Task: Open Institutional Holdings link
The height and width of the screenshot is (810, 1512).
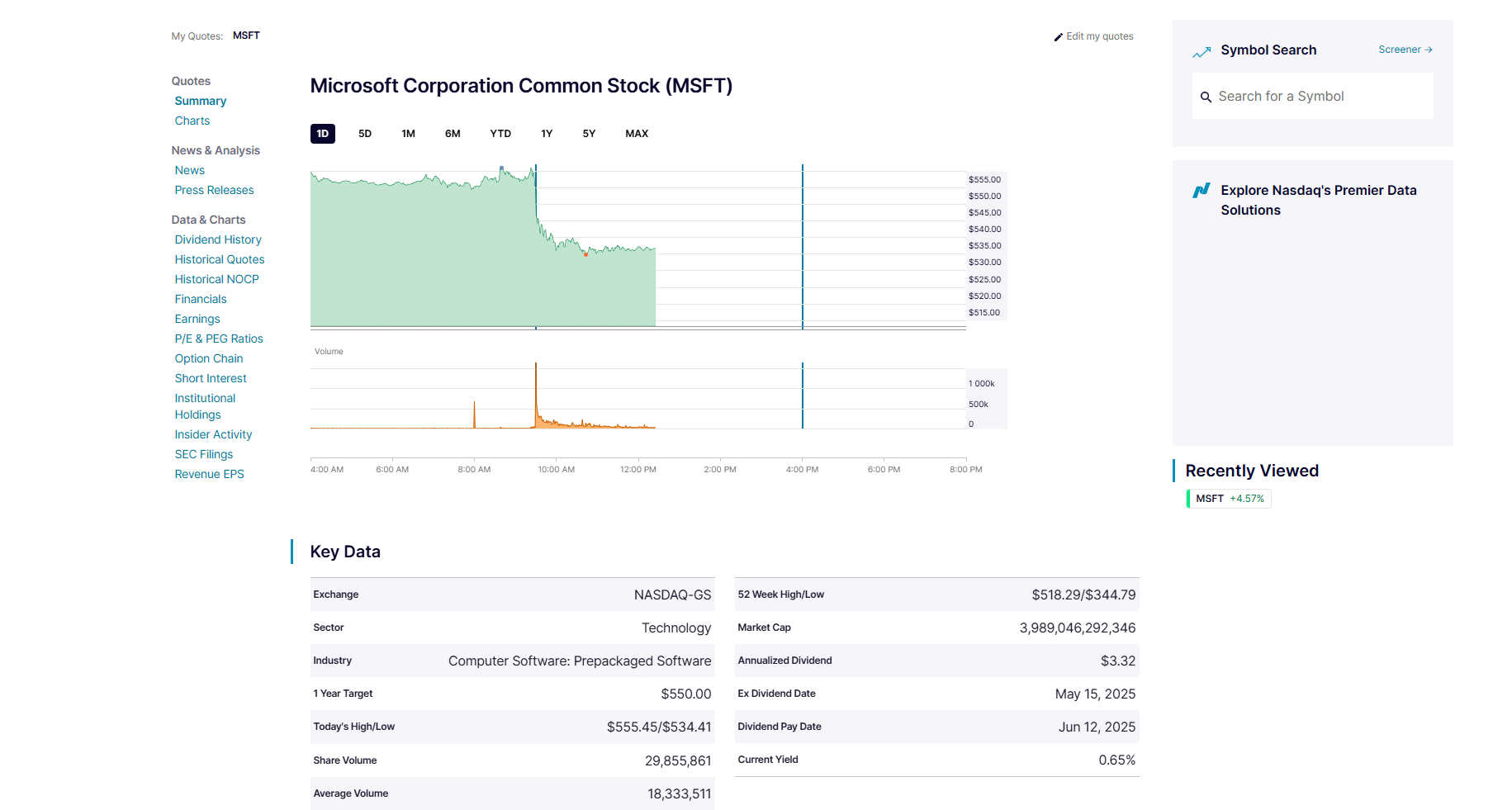Action: click(205, 406)
